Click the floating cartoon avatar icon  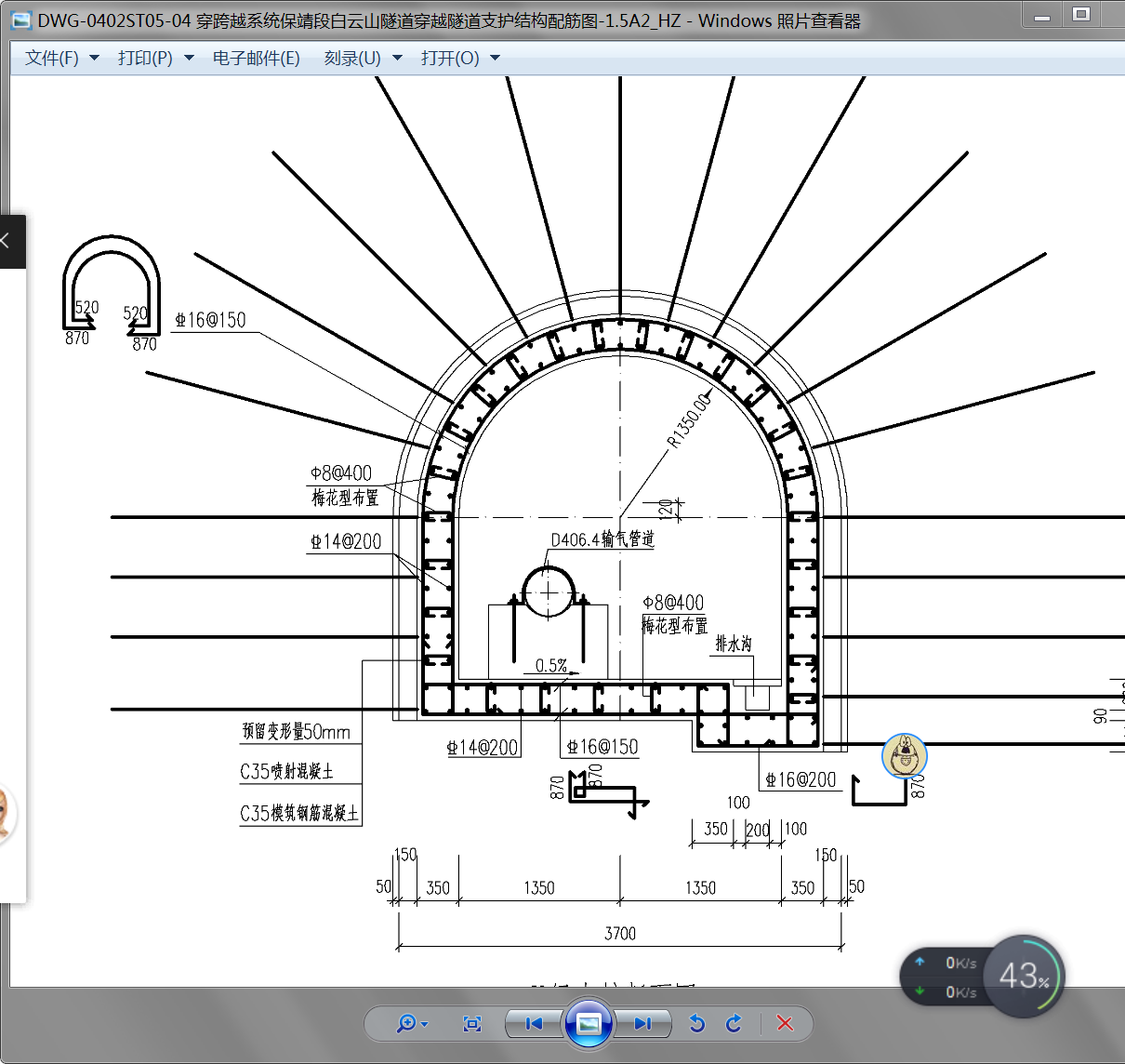(904, 755)
